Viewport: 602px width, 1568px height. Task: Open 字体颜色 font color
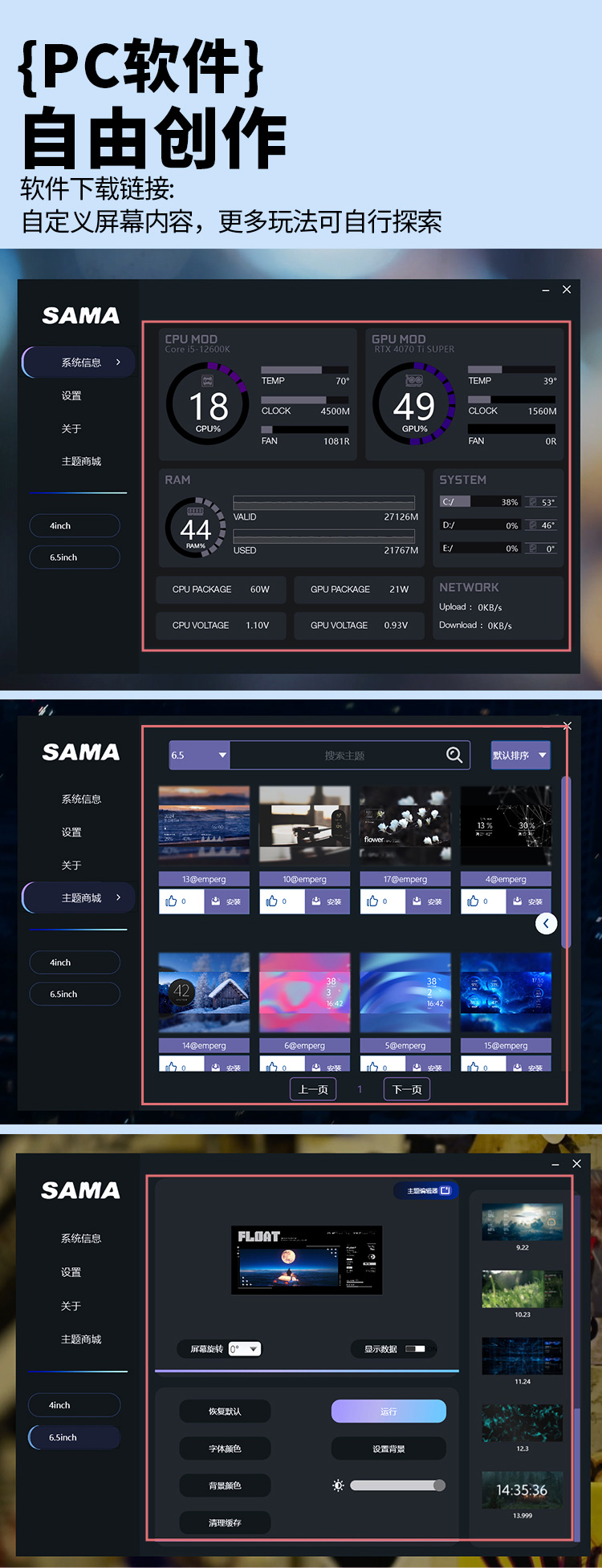pyautogui.click(x=225, y=1448)
